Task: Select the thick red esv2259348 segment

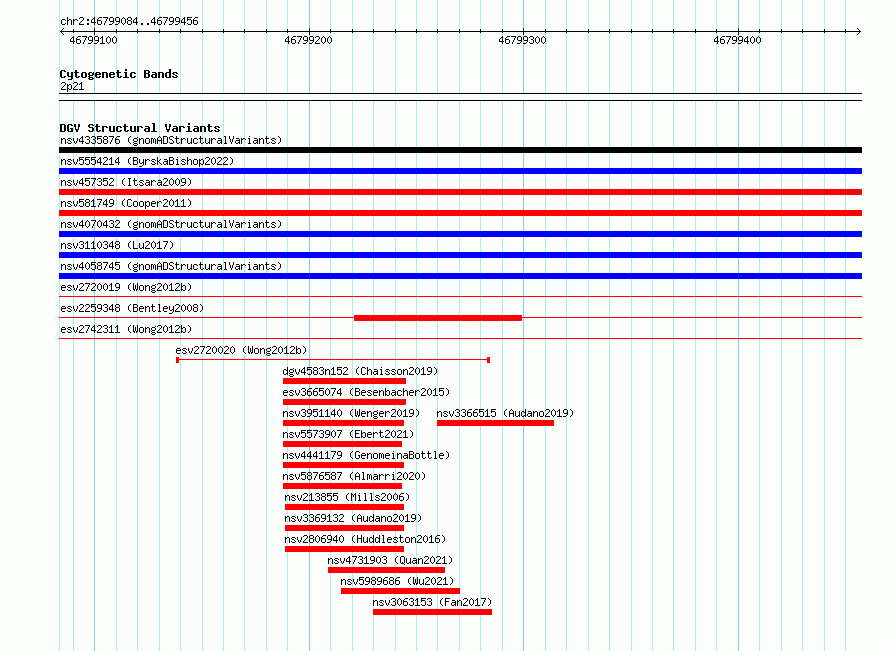Action: (x=438, y=318)
